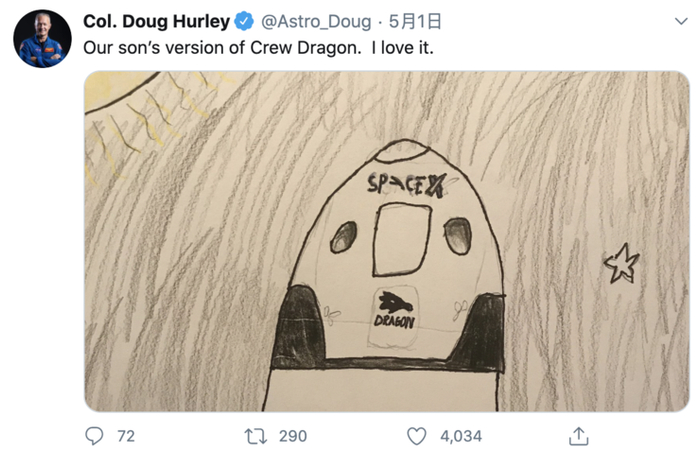
Task: Open the @Astro_Doug handle link
Action: pyautogui.click(x=316, y=21)
